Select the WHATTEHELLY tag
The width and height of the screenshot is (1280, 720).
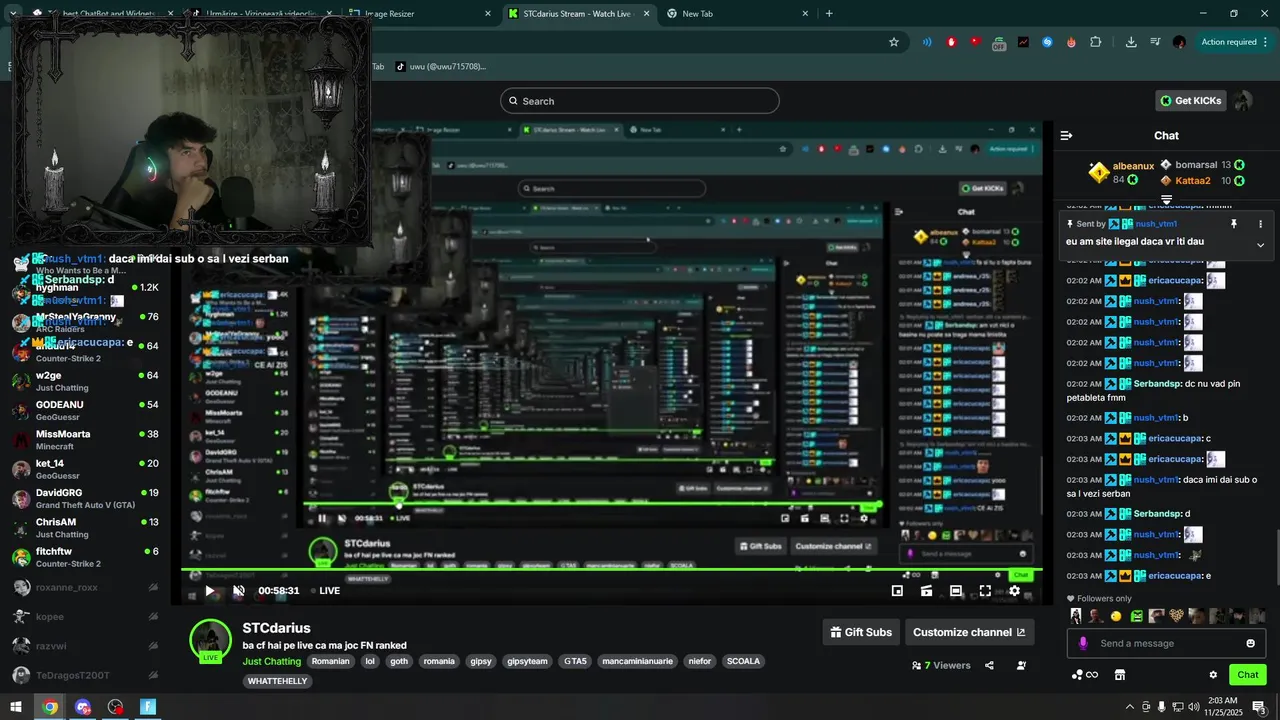[x=277, y=681]
